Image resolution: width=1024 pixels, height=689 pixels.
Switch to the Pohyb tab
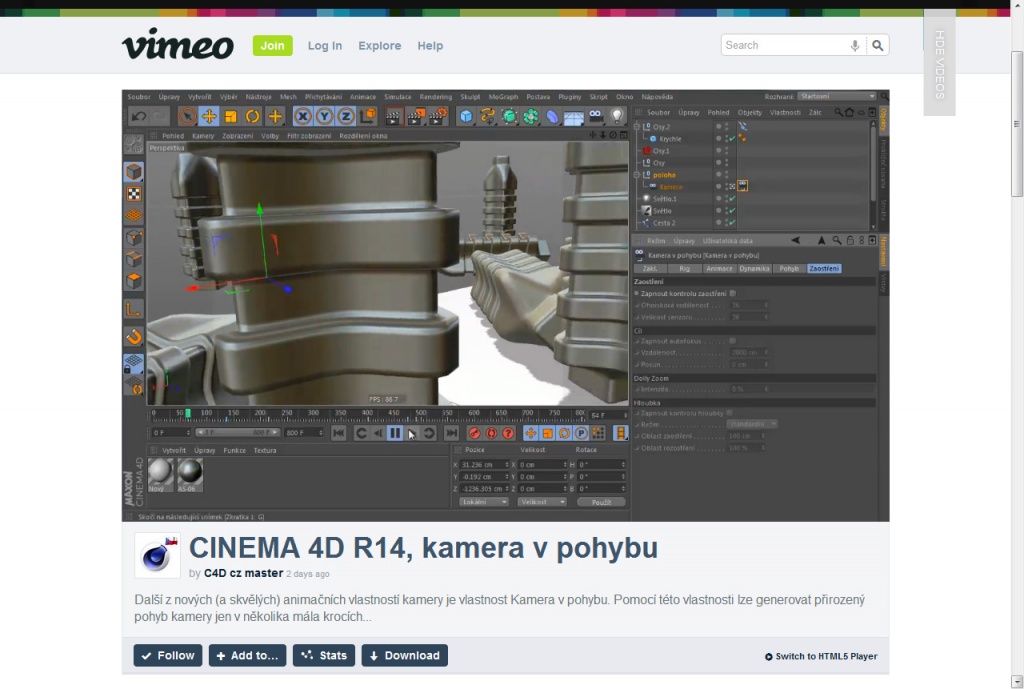pyautogui.click(x=789, y=268)
